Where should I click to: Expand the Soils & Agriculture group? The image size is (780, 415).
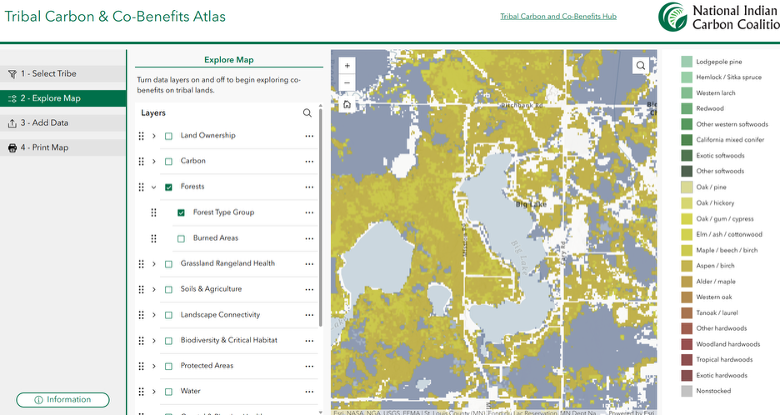[x=154, y=290]
